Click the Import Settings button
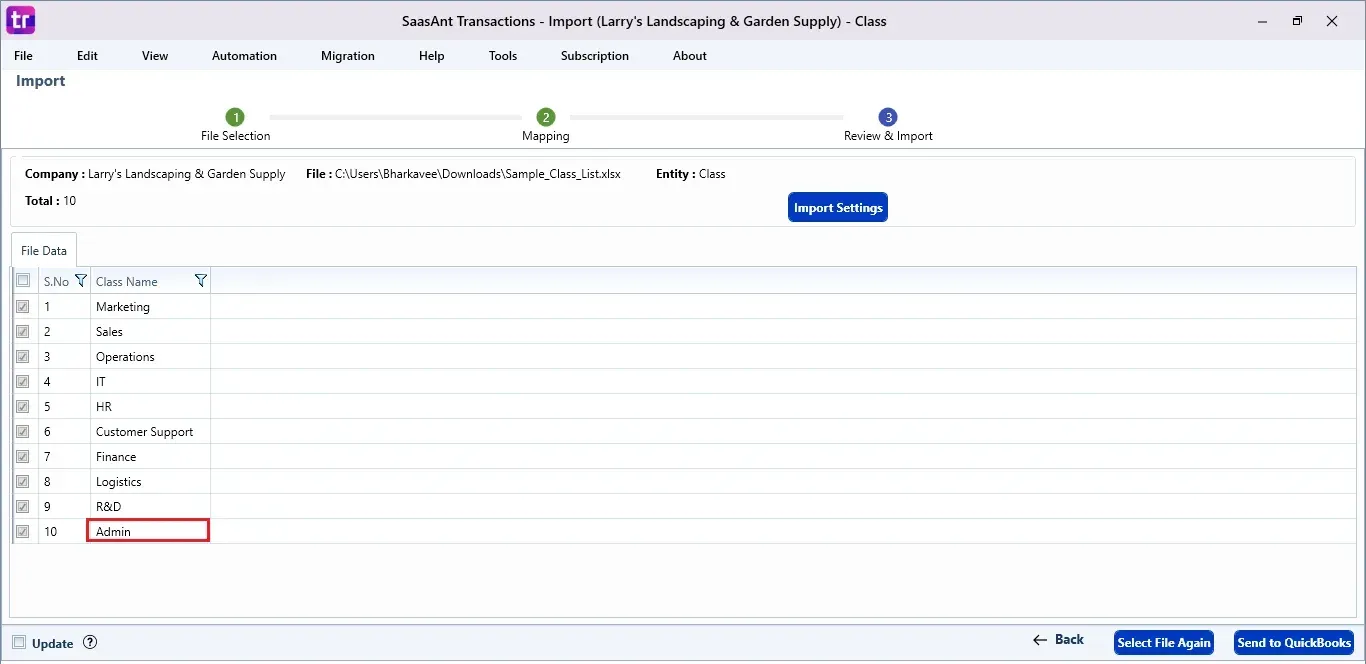 pos(838,208)
